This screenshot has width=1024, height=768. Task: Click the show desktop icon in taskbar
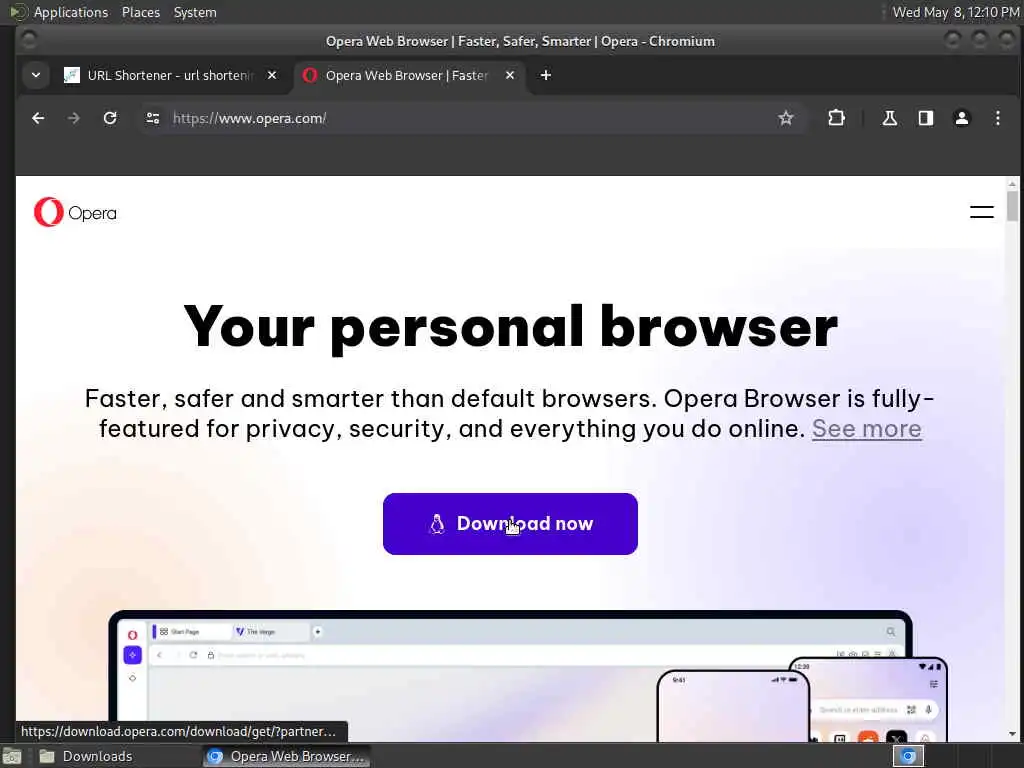(x=12, y=756)
